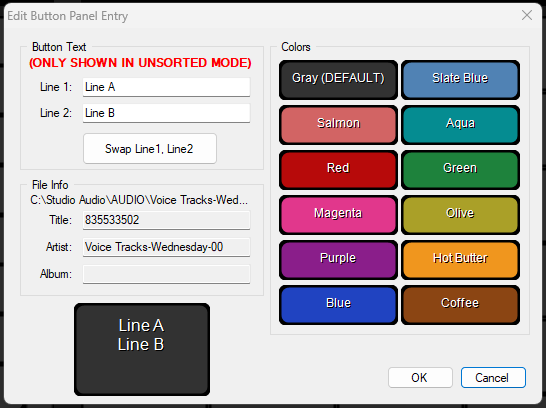Select the Blue color swatch
The height and width of the screenshot is (408, 546).
click(x=338, y=305)
